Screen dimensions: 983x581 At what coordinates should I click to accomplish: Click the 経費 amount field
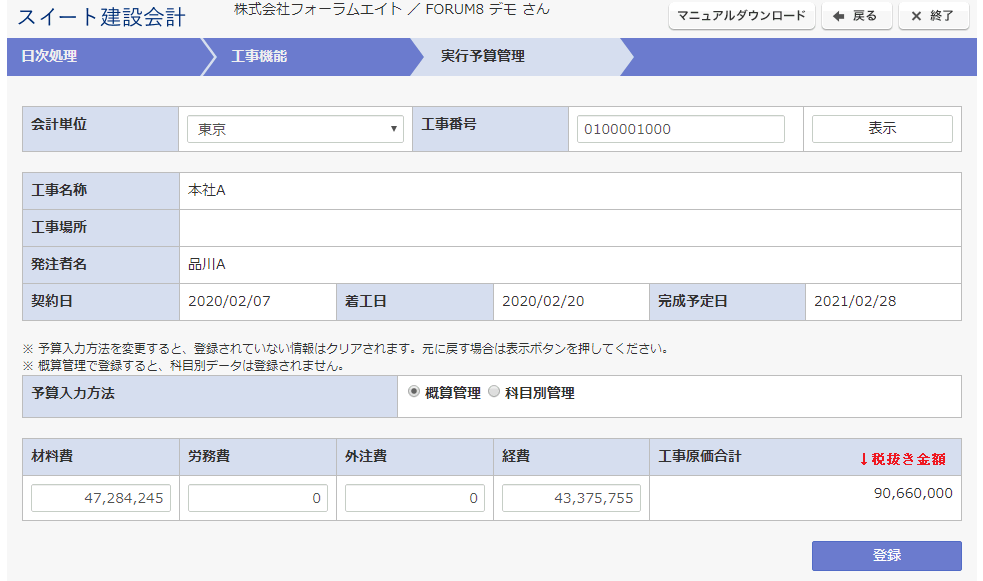(x=571, y=498)
